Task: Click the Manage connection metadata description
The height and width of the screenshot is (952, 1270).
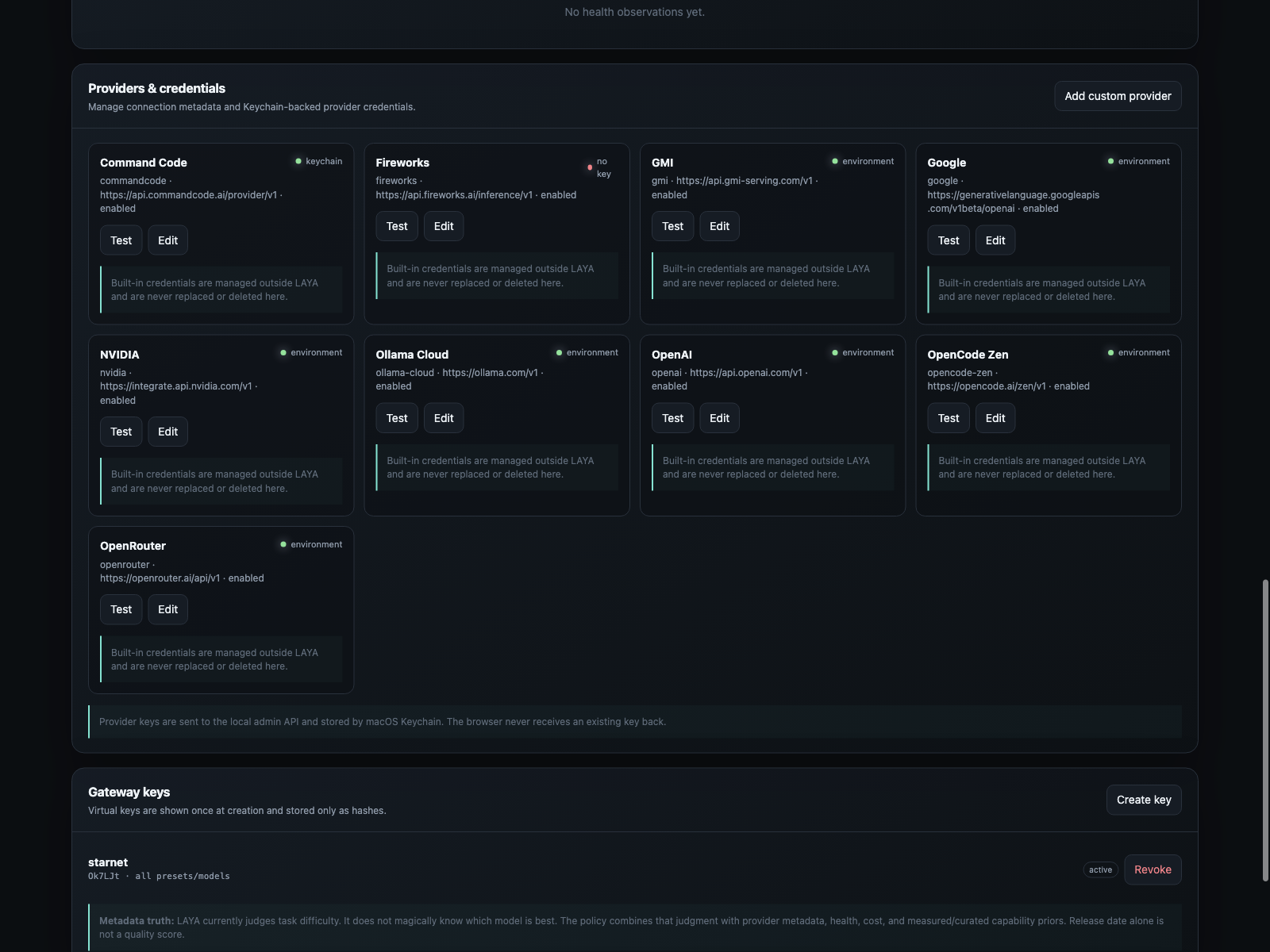Action: coord(252,107)
